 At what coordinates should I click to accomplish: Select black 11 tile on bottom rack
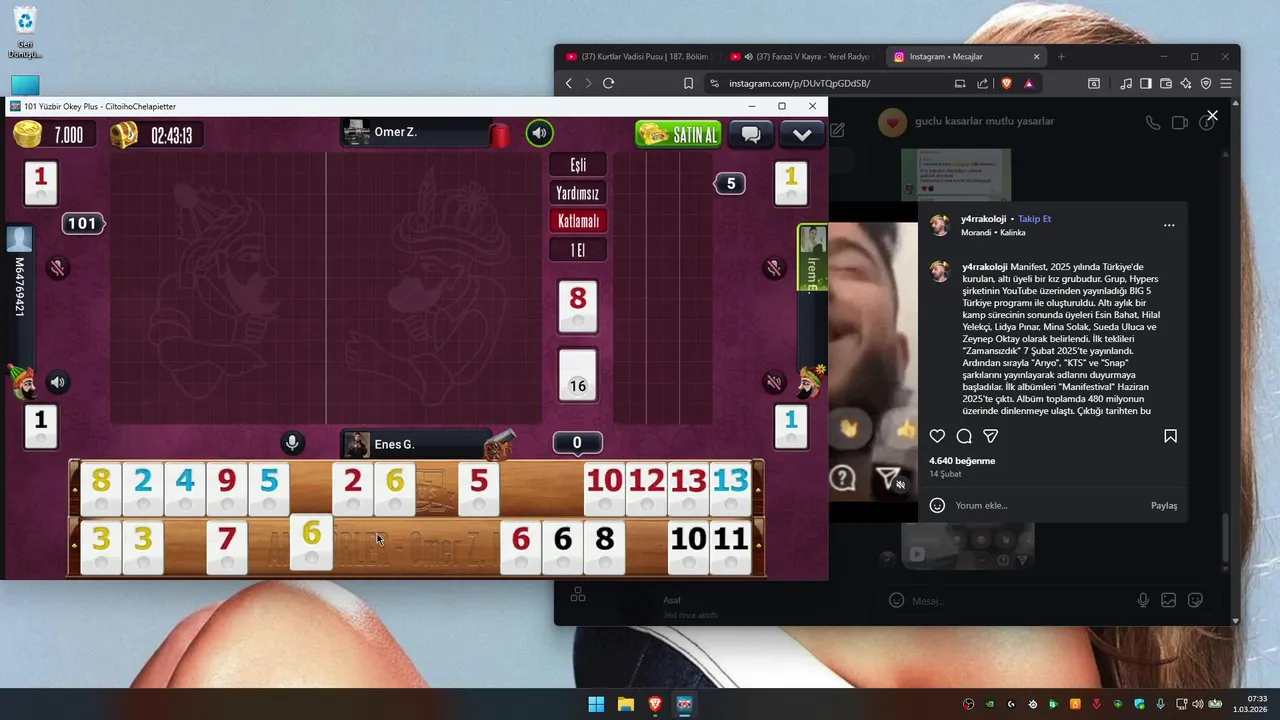coord(730,547)
